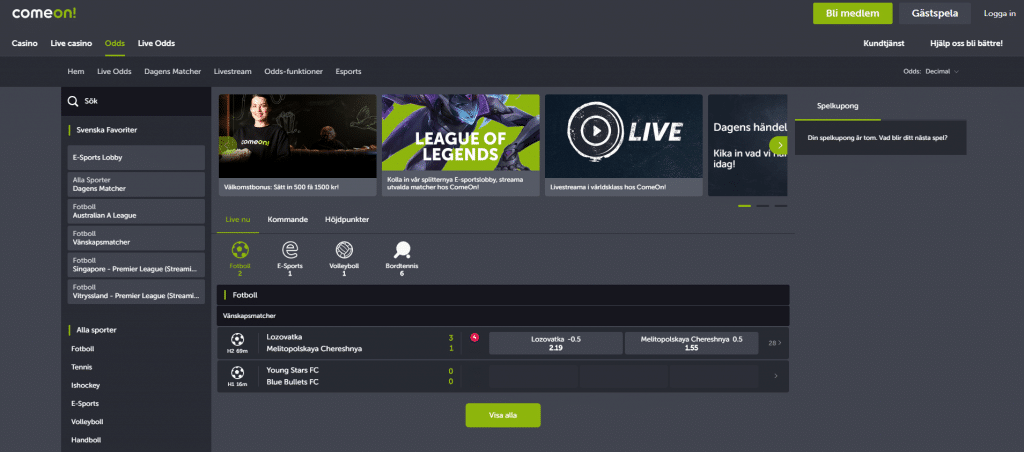
Task: Click the red live stream icon in Lozovatka row
Action: [x=475, y=337]
